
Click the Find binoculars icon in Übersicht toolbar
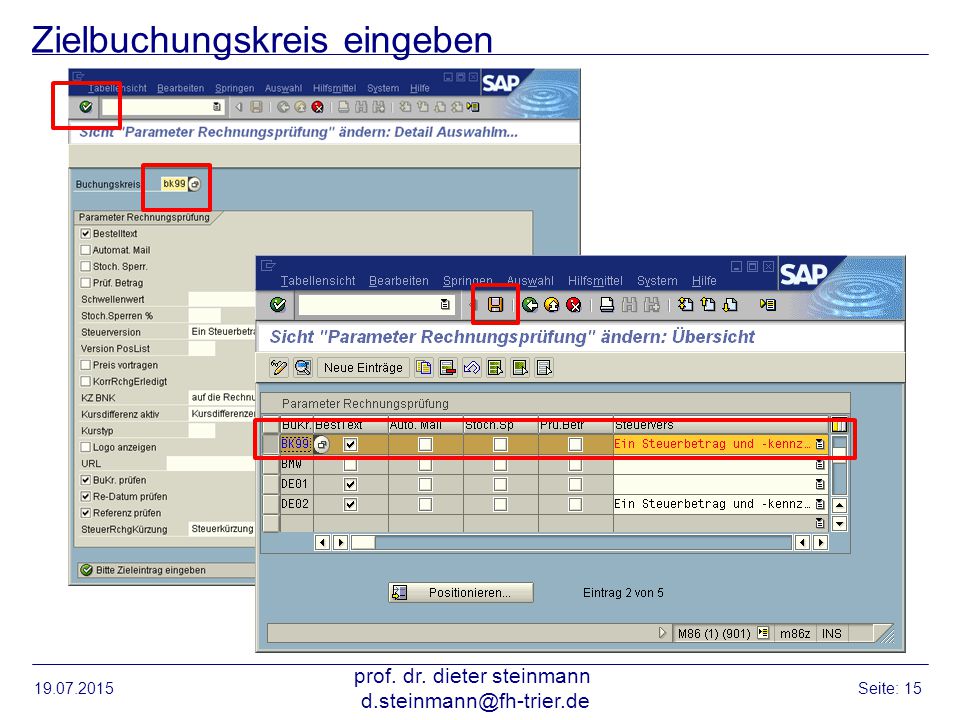629,304
